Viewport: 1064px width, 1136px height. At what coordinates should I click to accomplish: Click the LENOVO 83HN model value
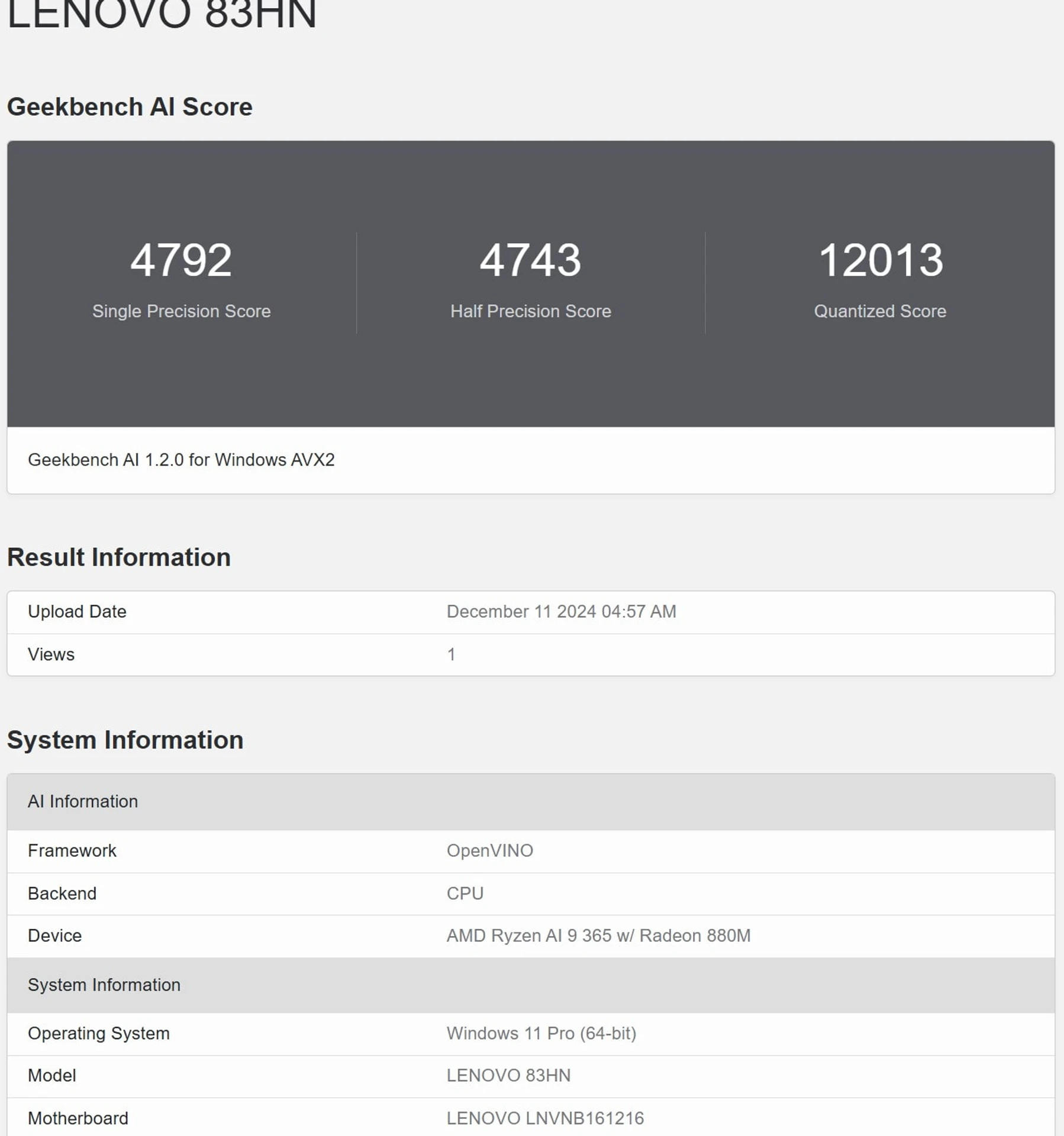pos(508,1075)
